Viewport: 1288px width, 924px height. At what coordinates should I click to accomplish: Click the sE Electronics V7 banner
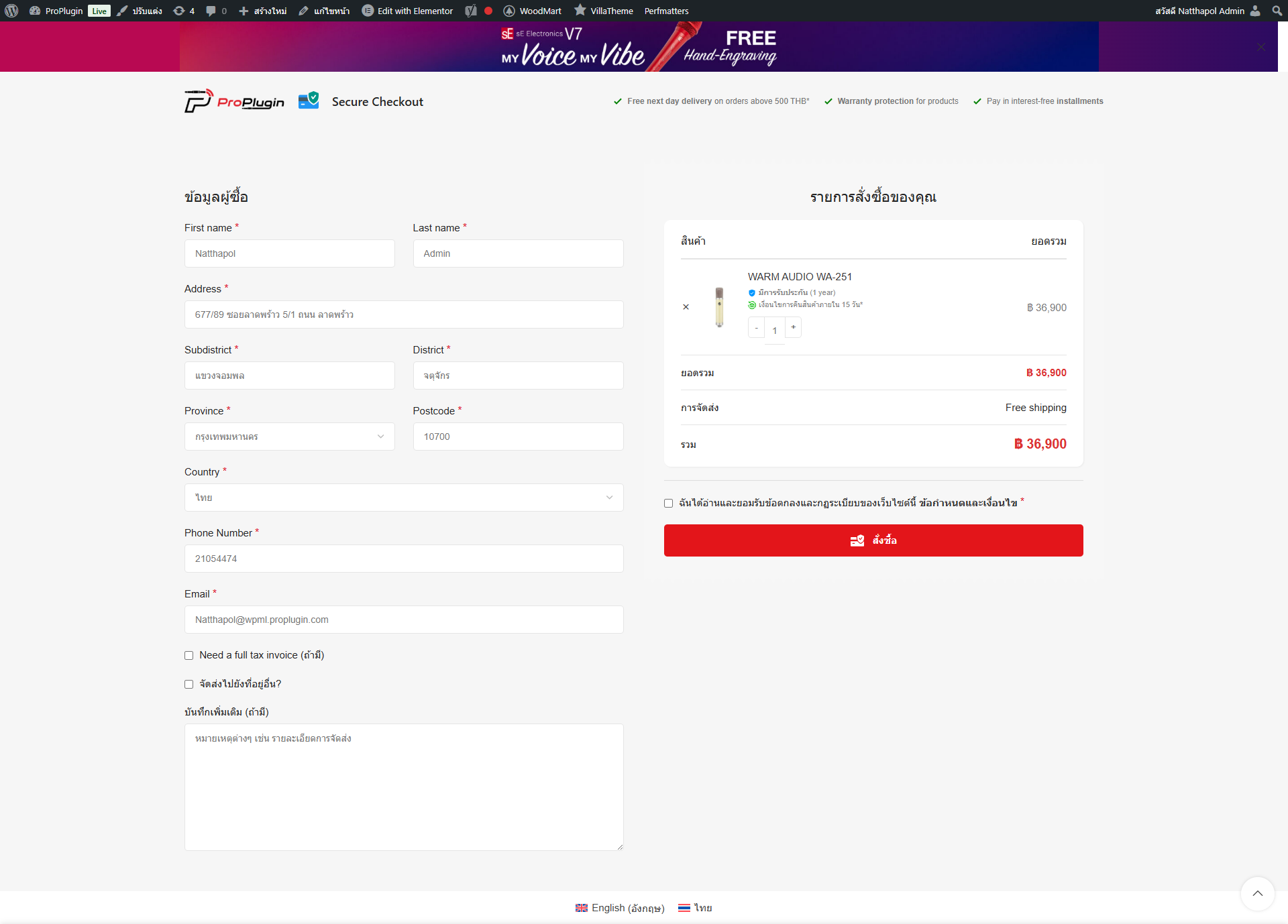pos(639,46)
